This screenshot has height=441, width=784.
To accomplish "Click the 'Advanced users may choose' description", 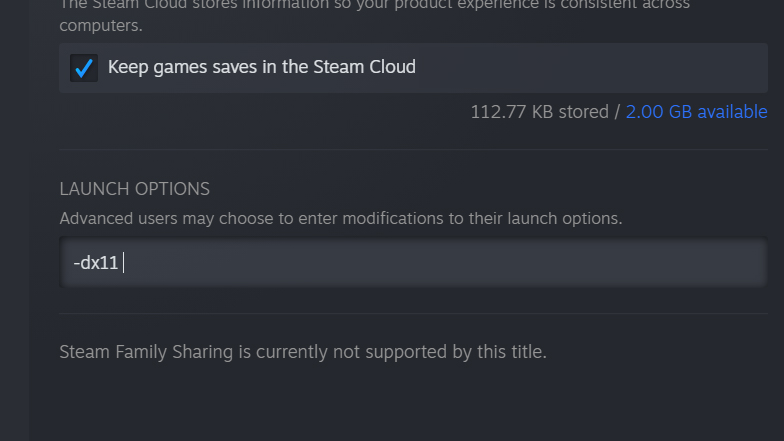I will (340, 218).
